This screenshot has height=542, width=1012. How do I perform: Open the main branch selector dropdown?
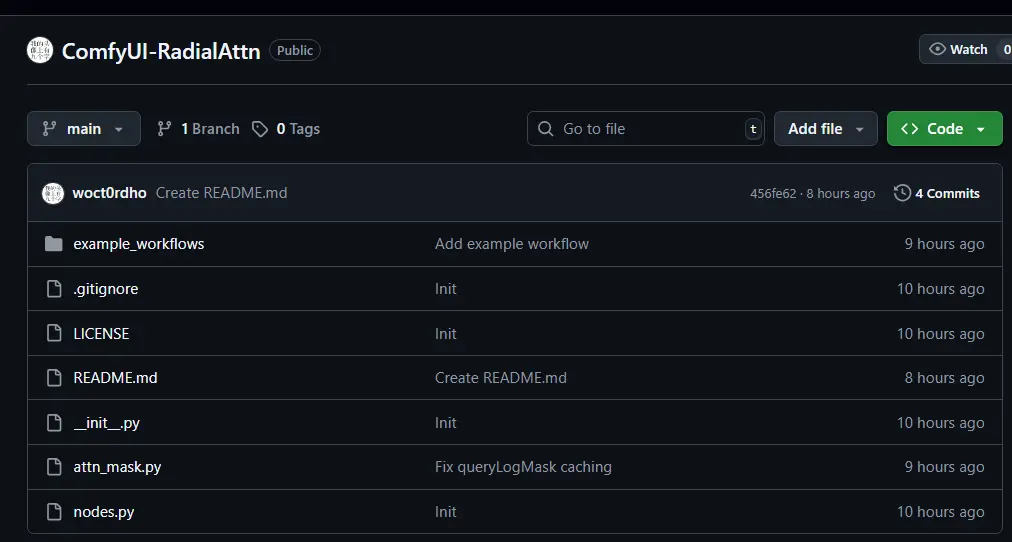(84, 129)
